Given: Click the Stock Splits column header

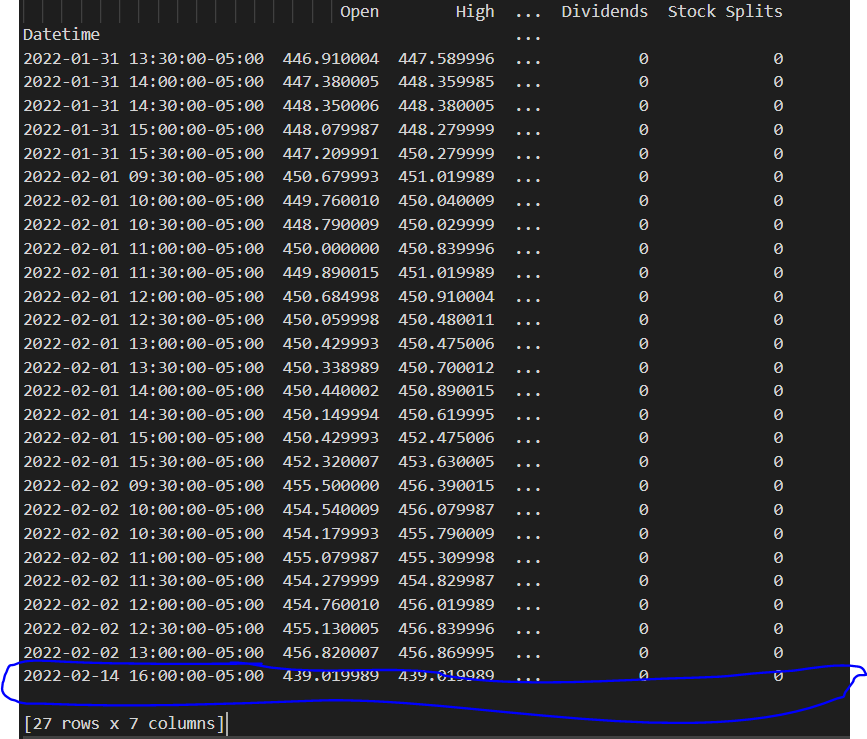Looking at the screenshot, I should 725,12.
